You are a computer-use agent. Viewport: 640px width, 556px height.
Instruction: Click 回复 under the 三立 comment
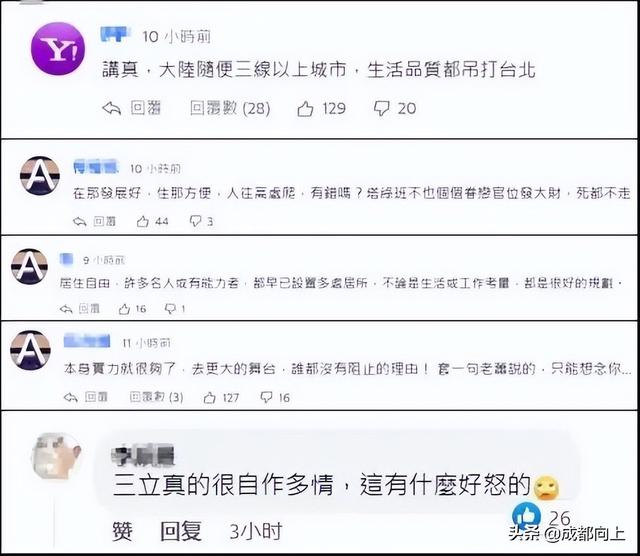click(x=181, y=531)
